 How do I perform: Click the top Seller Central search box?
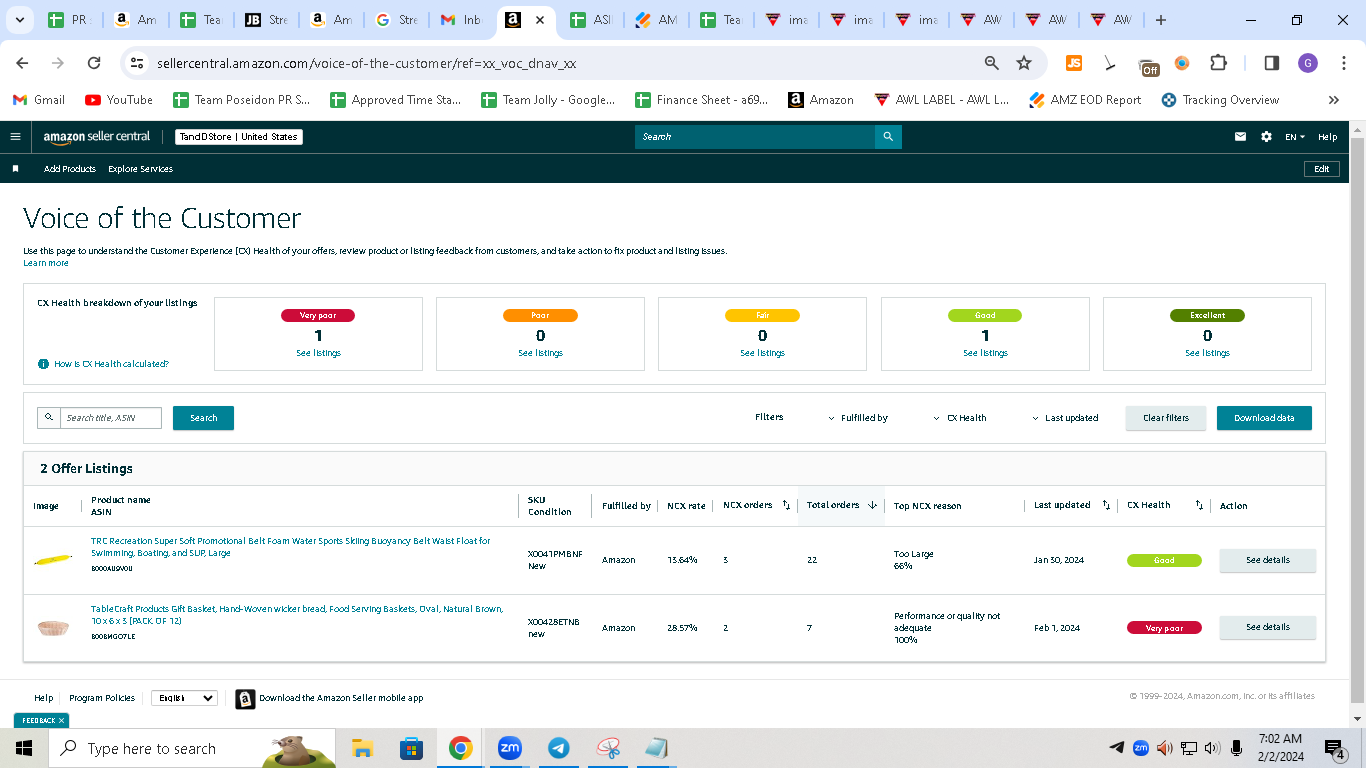point(755,137)
